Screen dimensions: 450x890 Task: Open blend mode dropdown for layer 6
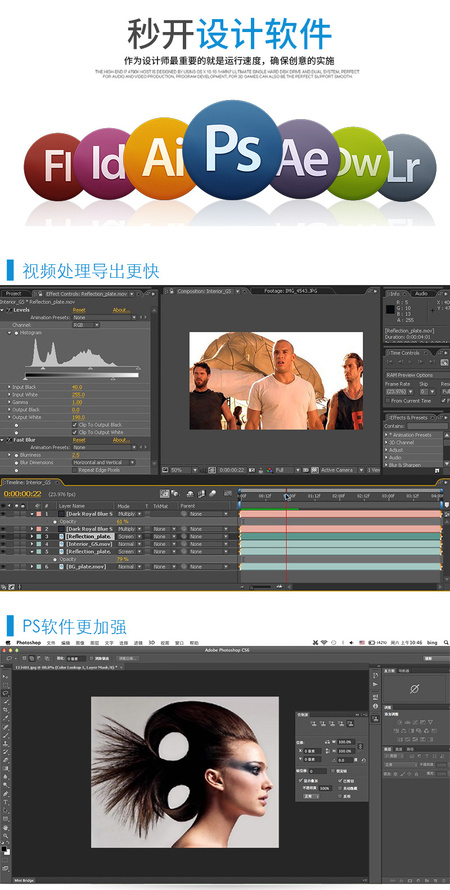pyautogui.click(x=131, y=566)
